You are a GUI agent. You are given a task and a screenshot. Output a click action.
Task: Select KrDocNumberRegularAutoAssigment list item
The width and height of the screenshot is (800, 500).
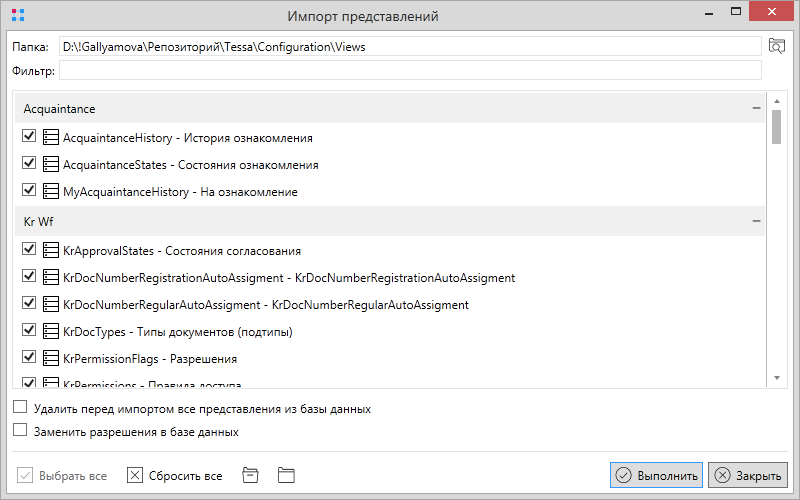click(x=265, y=304)
